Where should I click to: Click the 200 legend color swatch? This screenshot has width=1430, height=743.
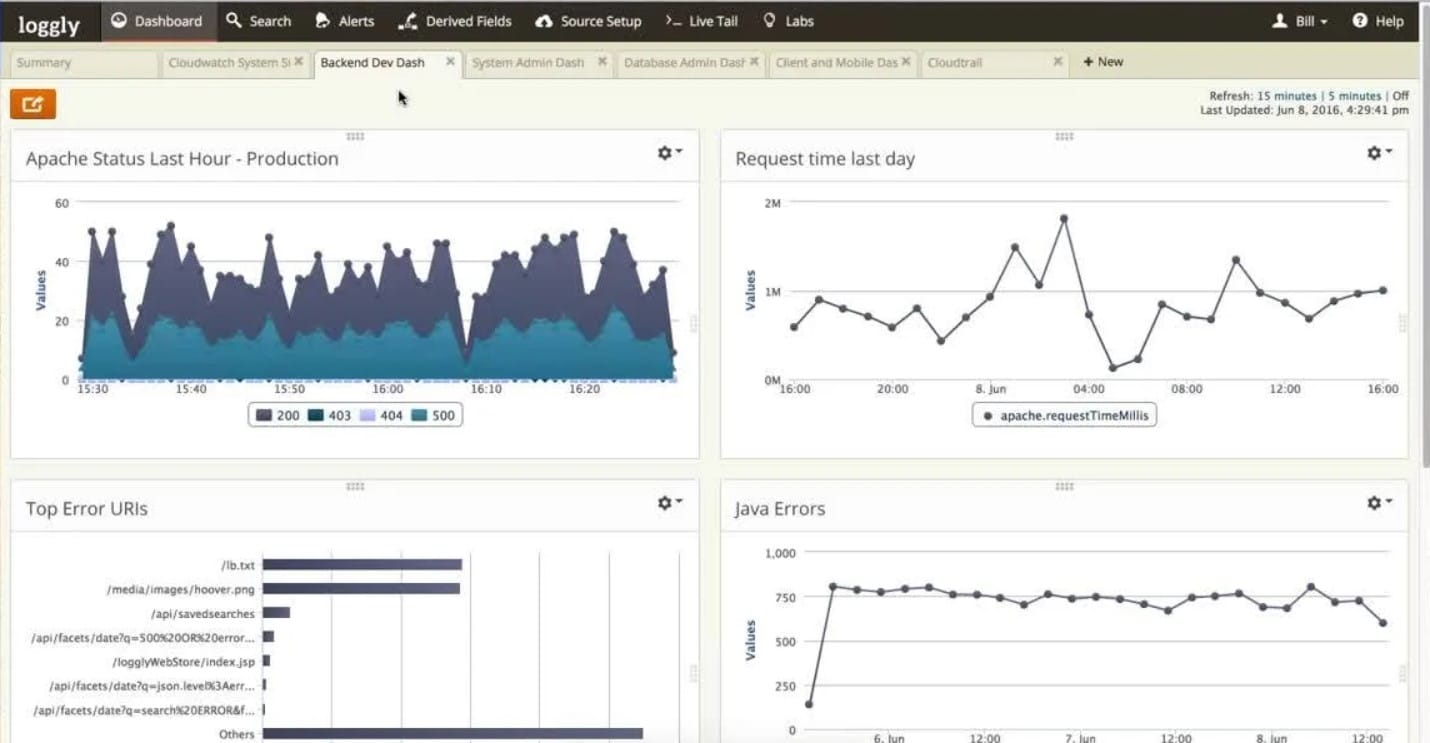click(x=264, y=415)
